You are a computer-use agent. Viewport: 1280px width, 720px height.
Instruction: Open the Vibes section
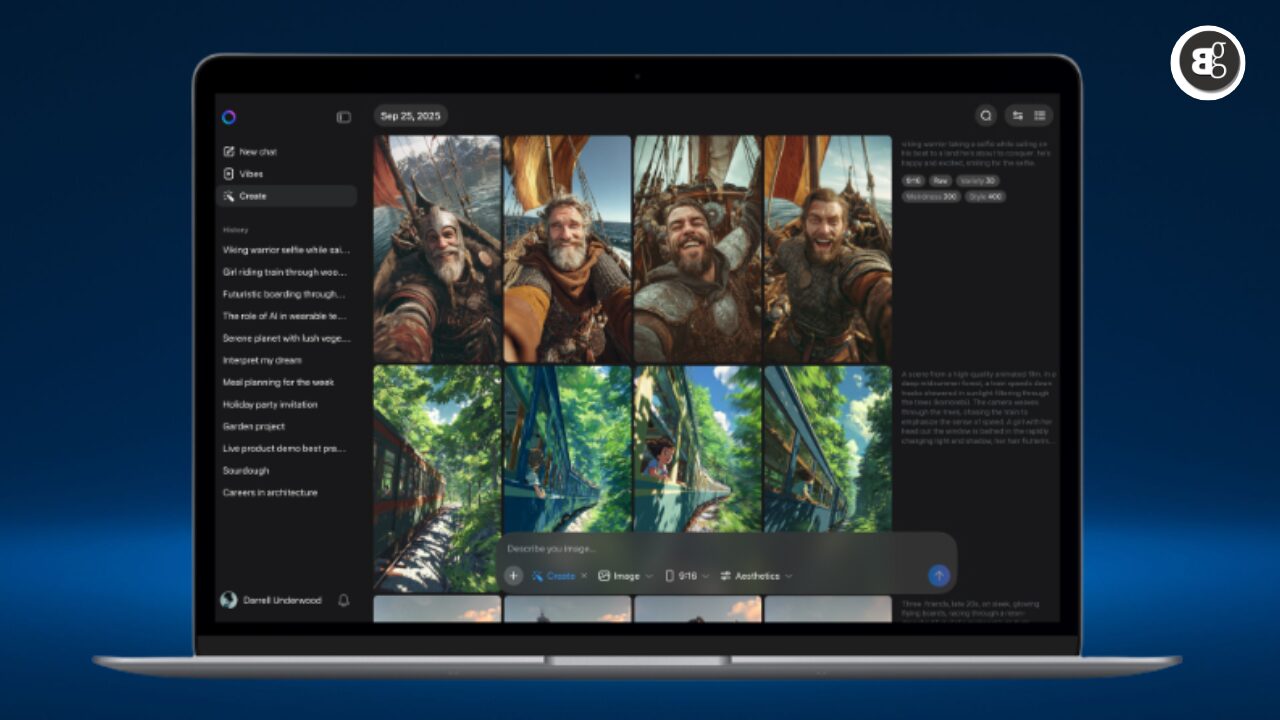[x=250, y=174]
